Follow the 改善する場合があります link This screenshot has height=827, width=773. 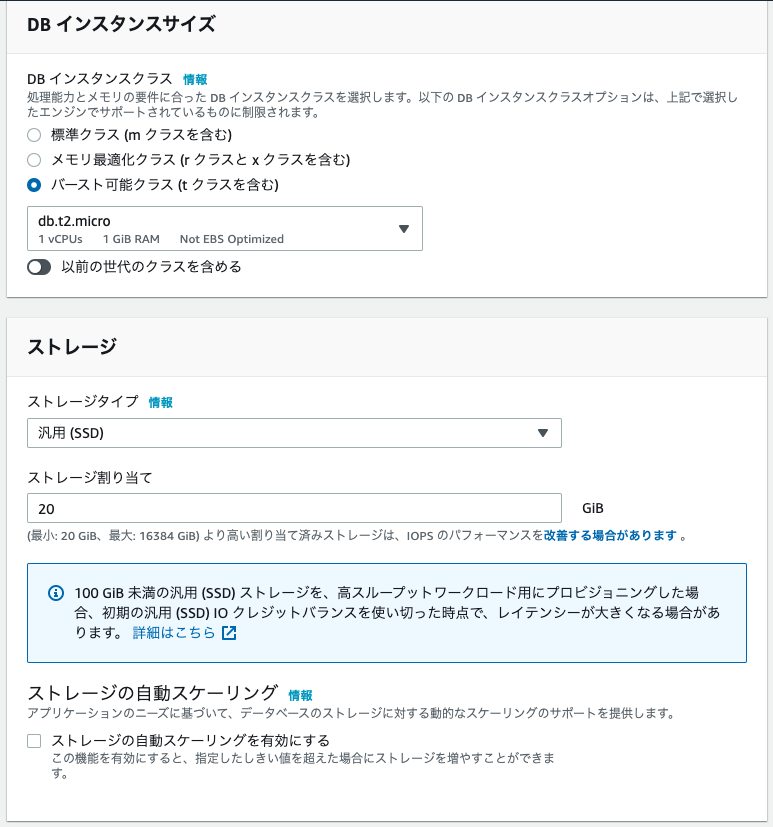pos(611,535)
